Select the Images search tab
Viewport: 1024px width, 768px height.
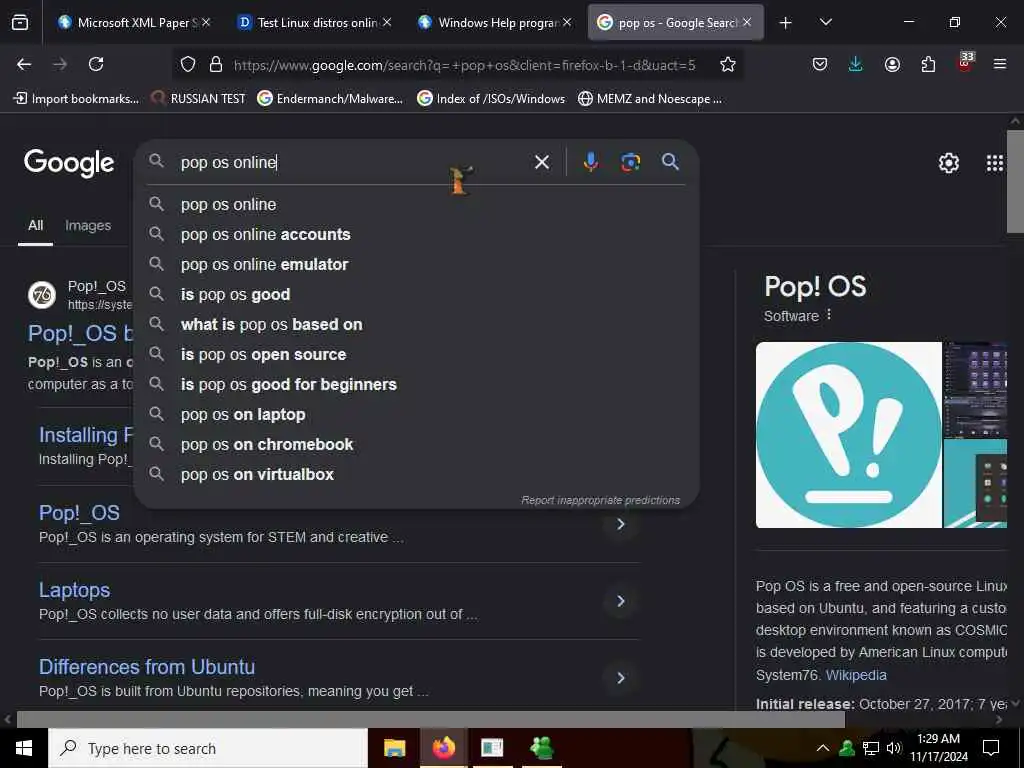[x=88, y=225]
